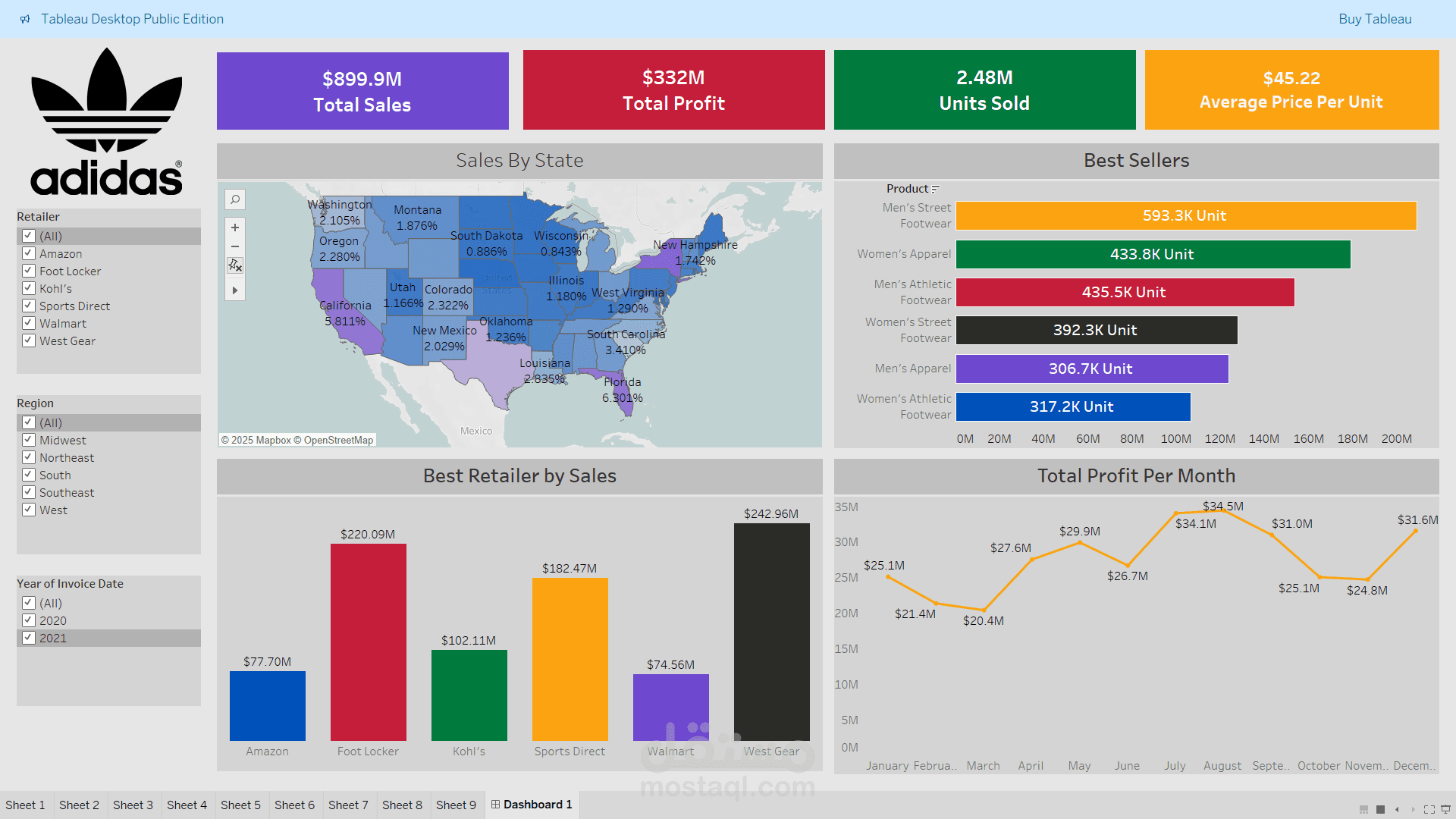Viewport: 1456px width, 819px height.
Task: Switch to the Sheet 2 tab
Action: (79, 805)
